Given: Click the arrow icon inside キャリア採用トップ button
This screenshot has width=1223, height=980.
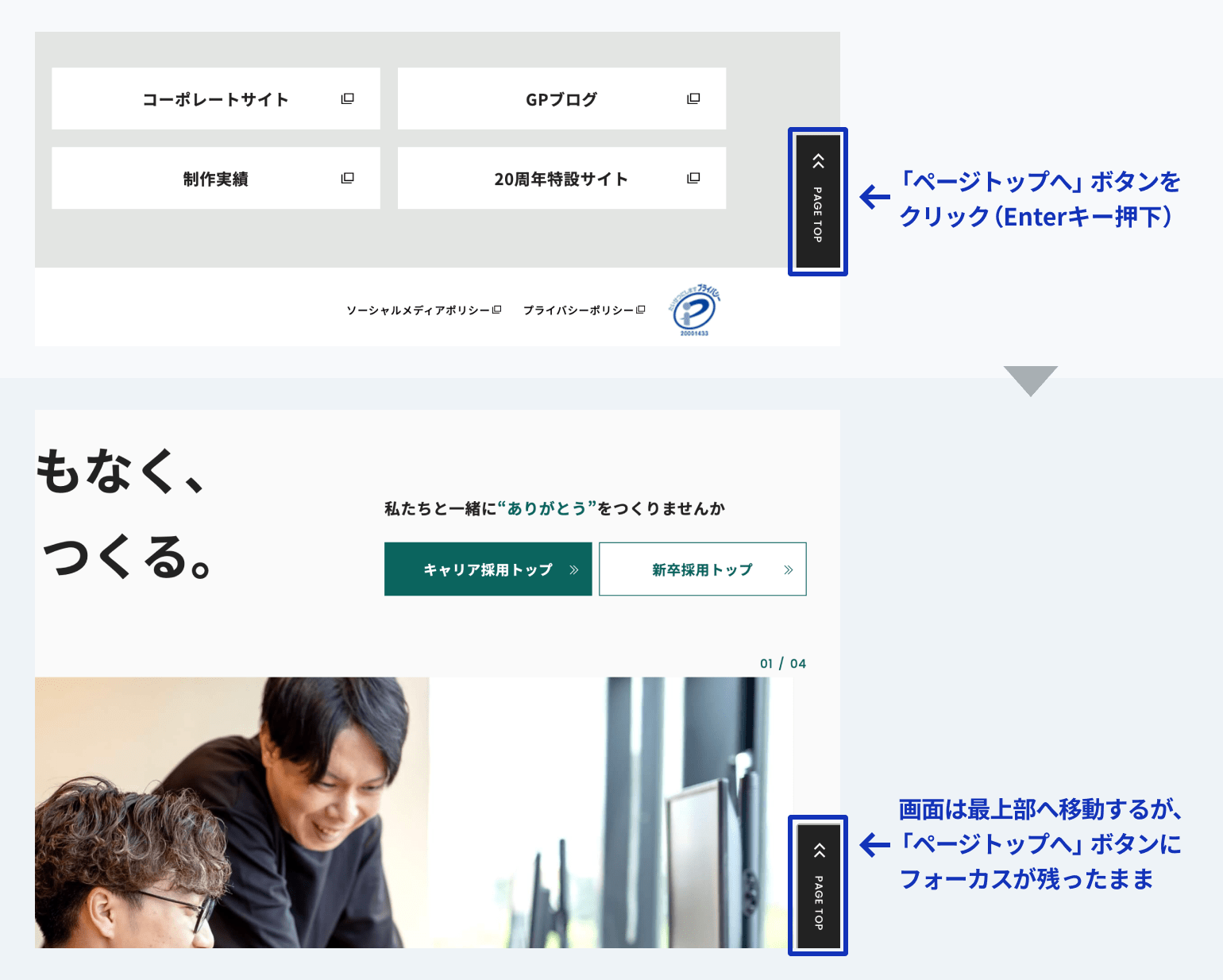Looking at the screenshot, I should click(575, 569).
